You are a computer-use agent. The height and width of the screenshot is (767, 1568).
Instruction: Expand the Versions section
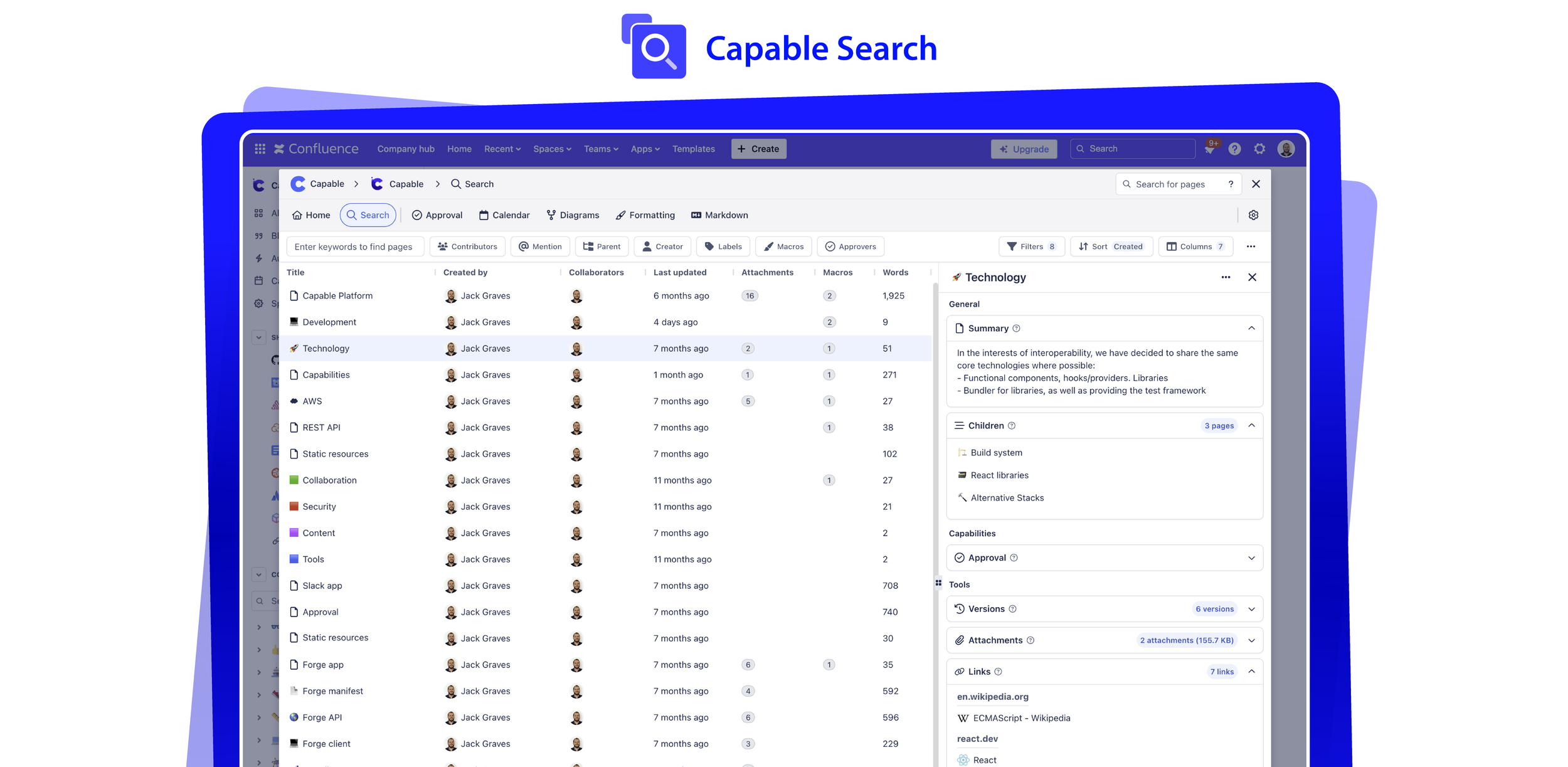[x=1251, y=609]
